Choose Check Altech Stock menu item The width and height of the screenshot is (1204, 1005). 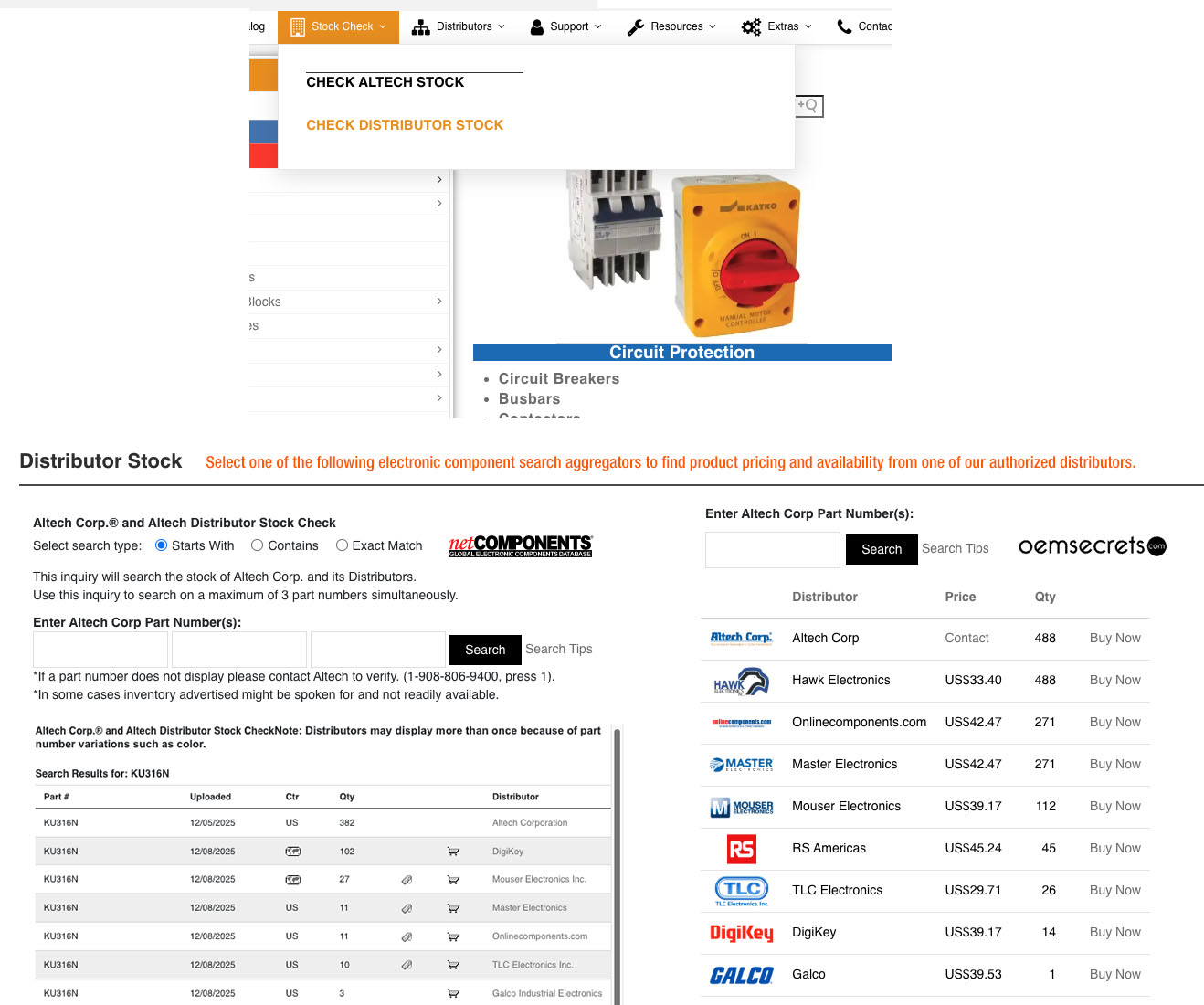pos(385,82)
